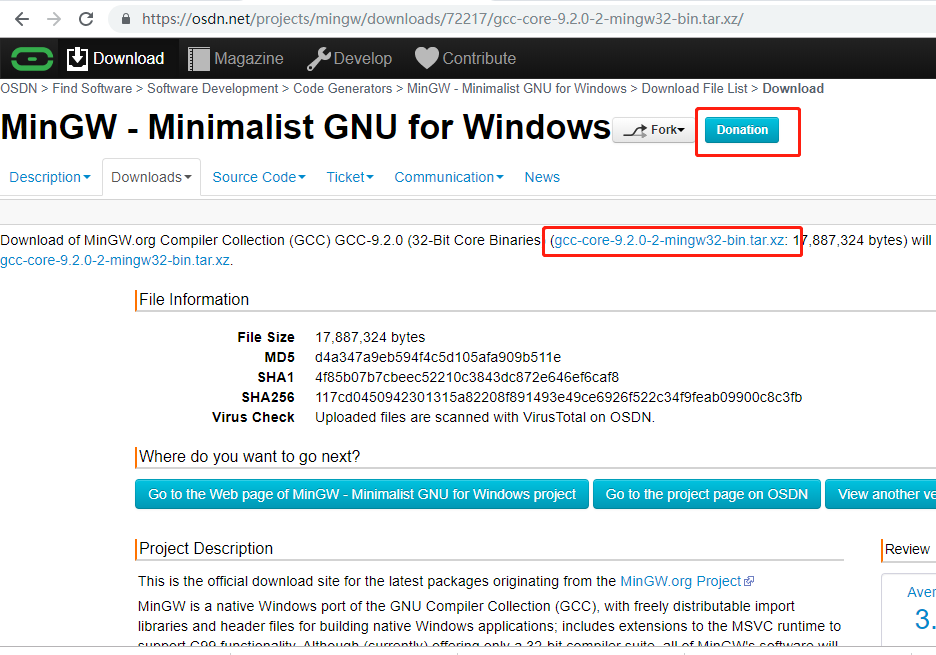936x655 pixels.
Task: Open the Find Software breadcrumb link
Action: click(92, 88)
